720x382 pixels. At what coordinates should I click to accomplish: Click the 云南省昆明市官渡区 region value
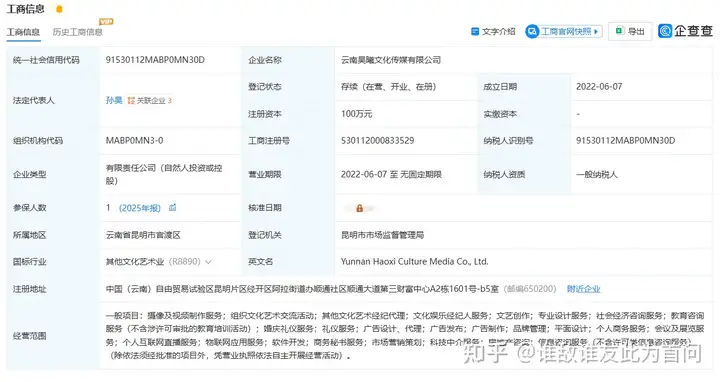(143, 235)
